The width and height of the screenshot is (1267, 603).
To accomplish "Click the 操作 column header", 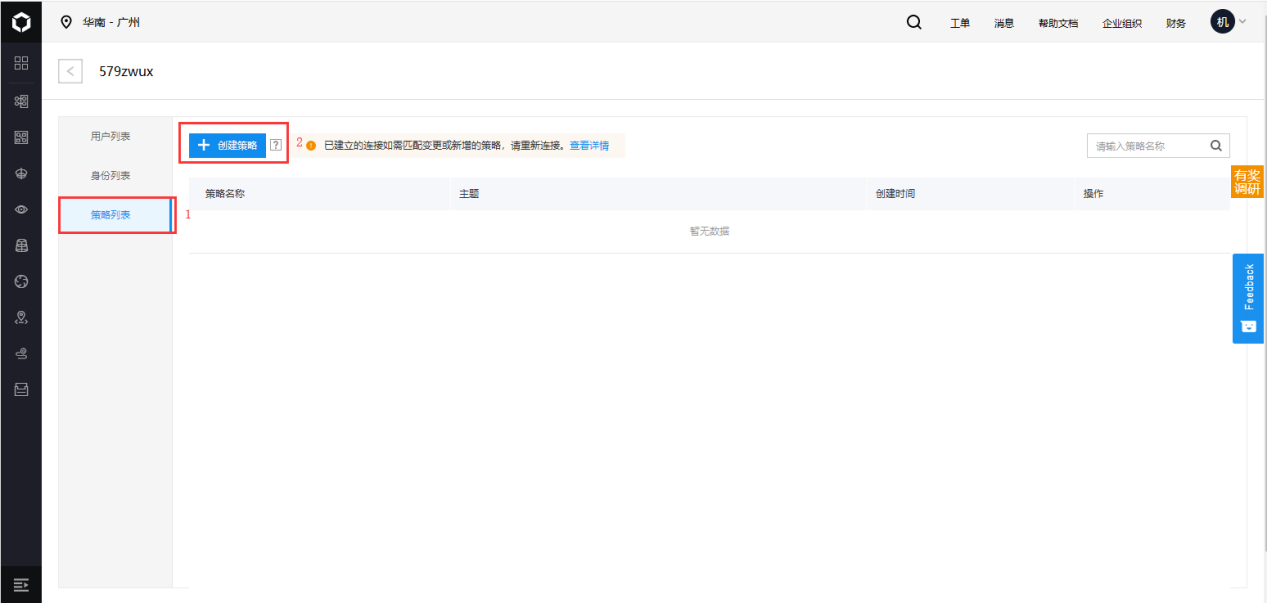I will tap(1093, 194).
